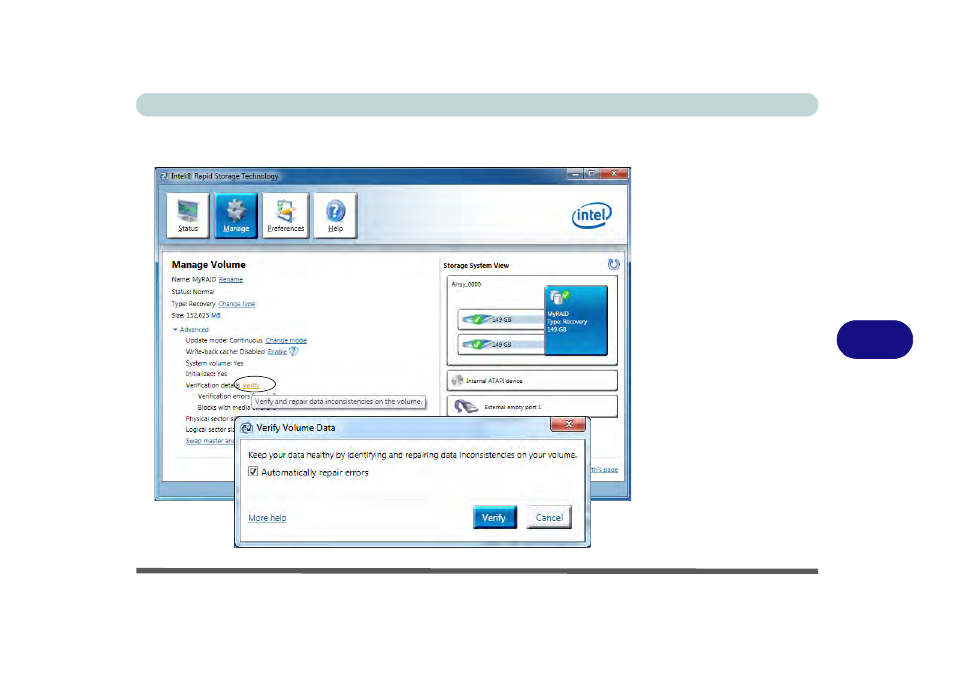
Task: Click the Rename link for MyRAID
Action: point(231,279)
